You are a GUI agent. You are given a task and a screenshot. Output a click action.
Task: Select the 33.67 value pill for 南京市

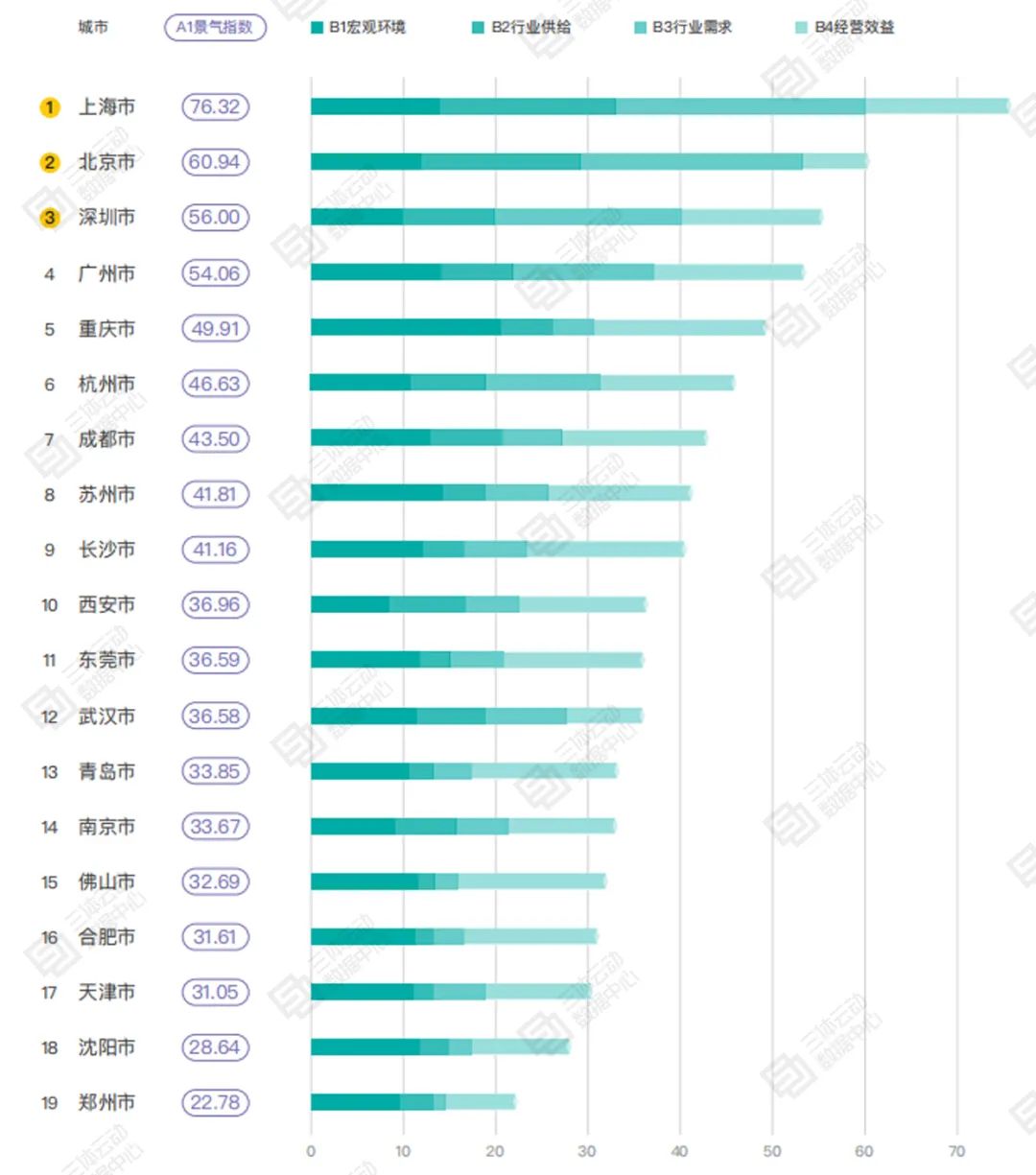[215, 826]
